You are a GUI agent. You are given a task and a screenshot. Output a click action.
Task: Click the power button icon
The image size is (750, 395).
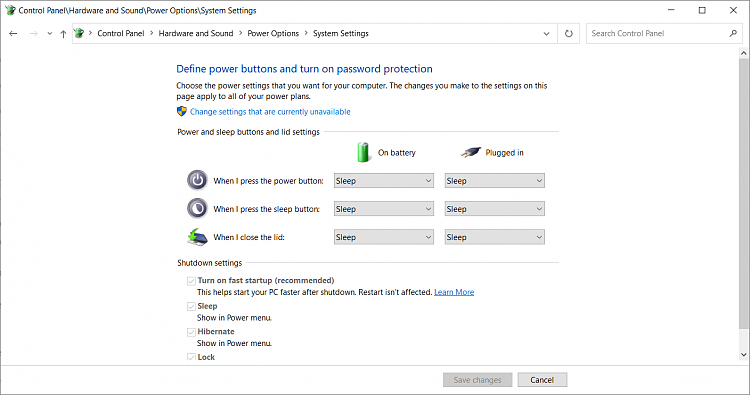click(x=197, y=180)
